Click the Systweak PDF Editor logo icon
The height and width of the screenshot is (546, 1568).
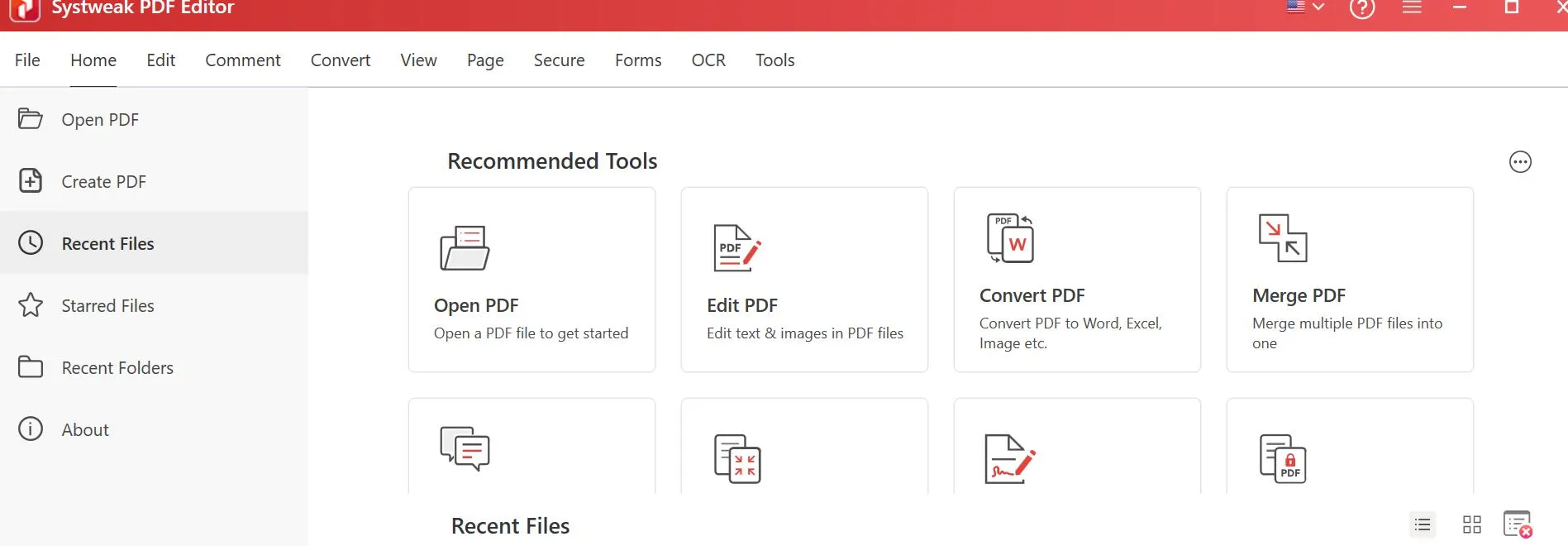click(24, 11)
